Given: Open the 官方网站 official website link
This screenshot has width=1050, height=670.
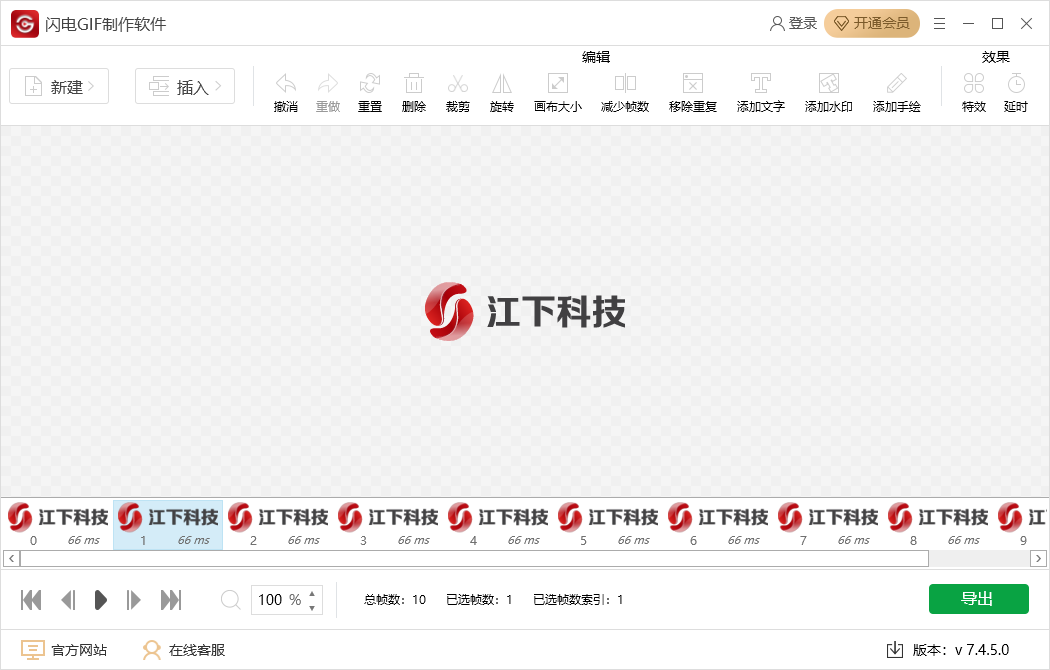Looking at the screenshot, I should tap(64, 650).
